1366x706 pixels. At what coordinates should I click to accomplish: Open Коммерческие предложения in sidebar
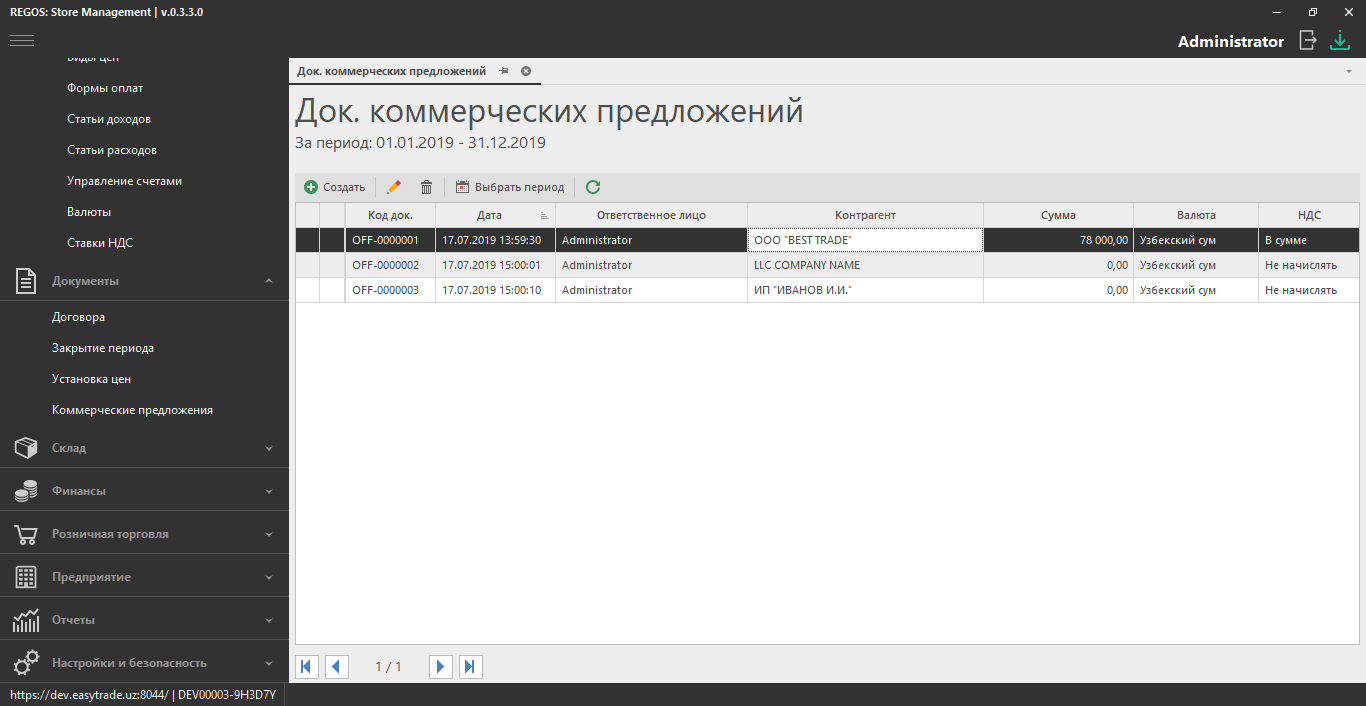[x=132, y=410]
